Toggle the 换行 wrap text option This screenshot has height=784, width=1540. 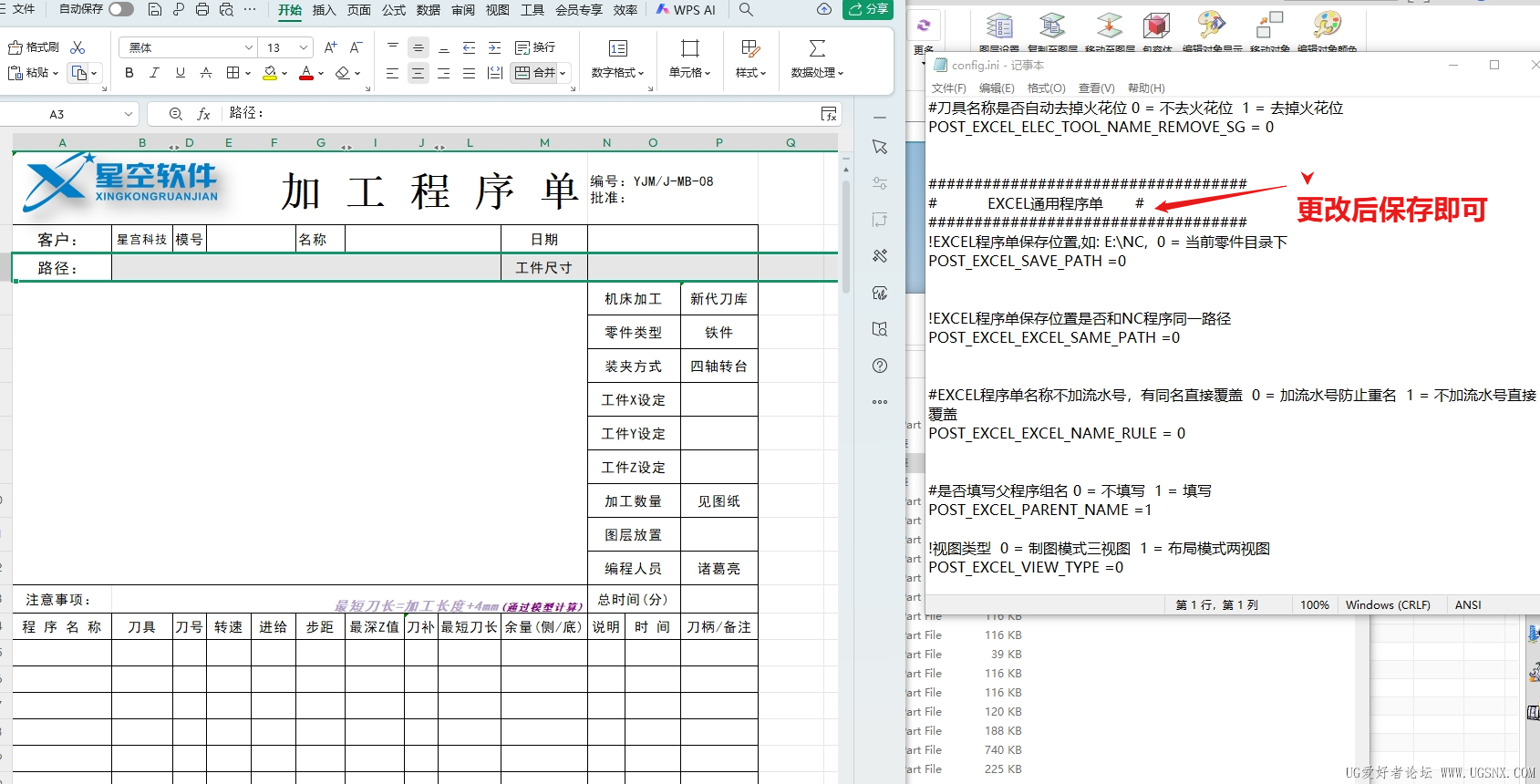[535, 47]
